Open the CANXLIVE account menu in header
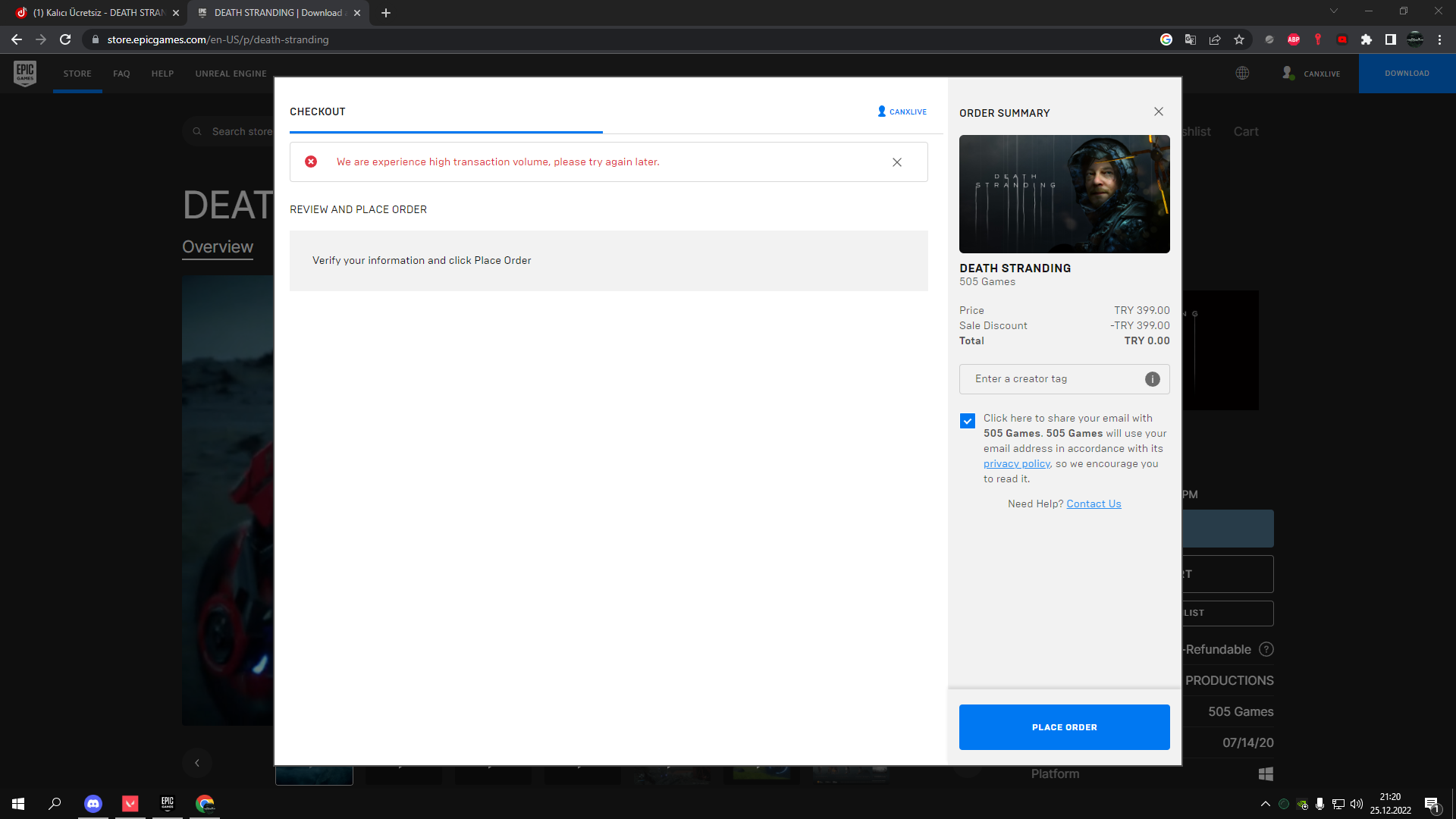This screenshot has width=1456, height=819. [x=1312, y=74]
